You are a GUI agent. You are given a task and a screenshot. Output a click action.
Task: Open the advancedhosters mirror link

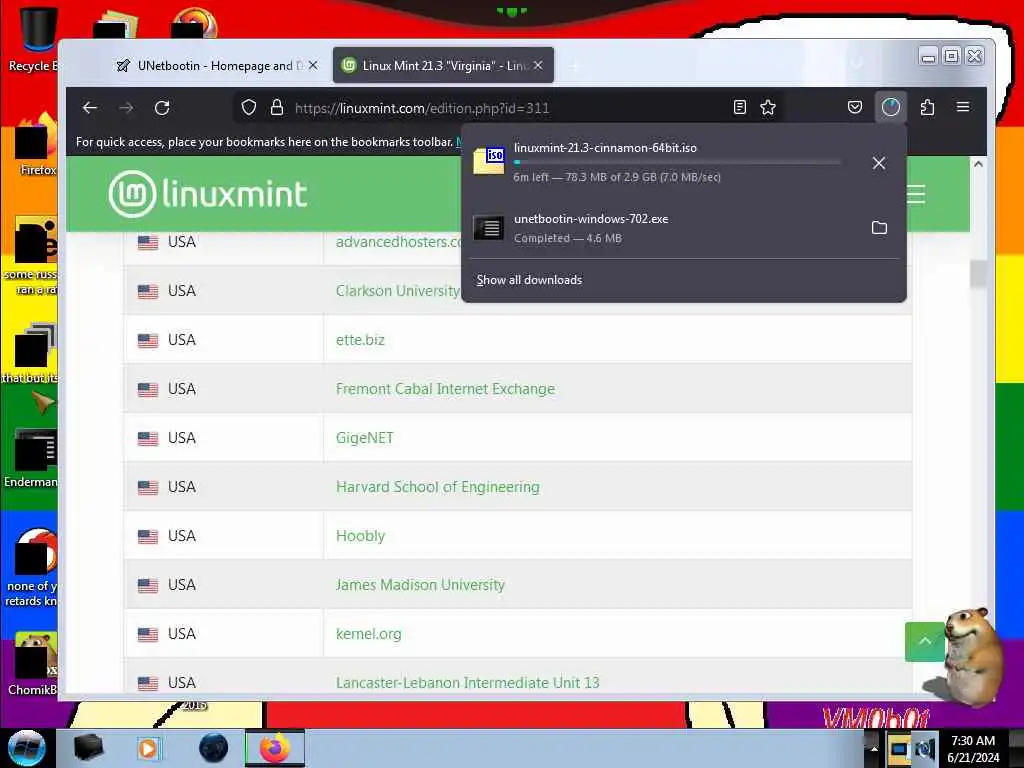[398, 242]
